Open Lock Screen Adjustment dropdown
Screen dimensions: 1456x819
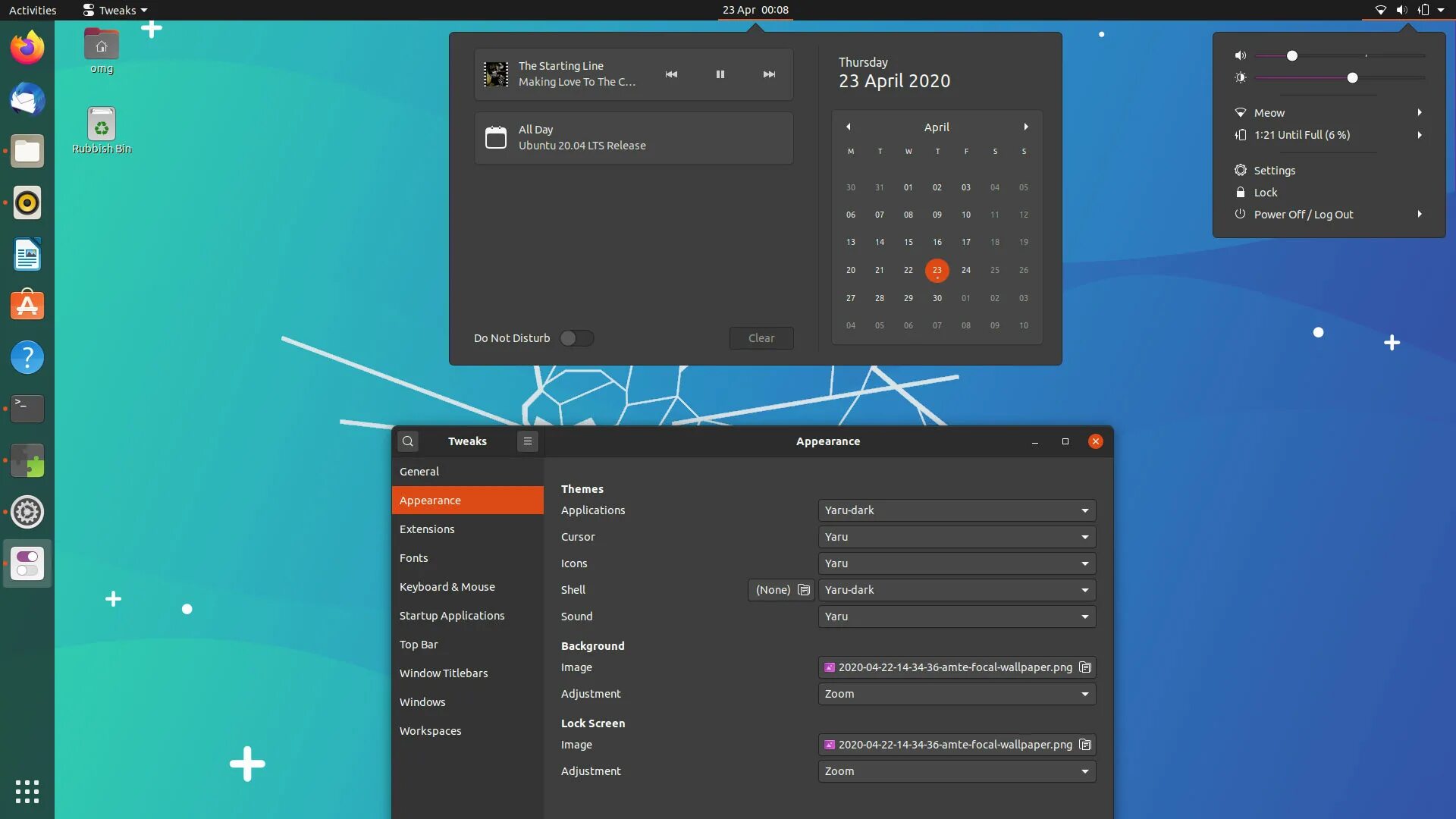pyautogui.click(x=957, y=771)
